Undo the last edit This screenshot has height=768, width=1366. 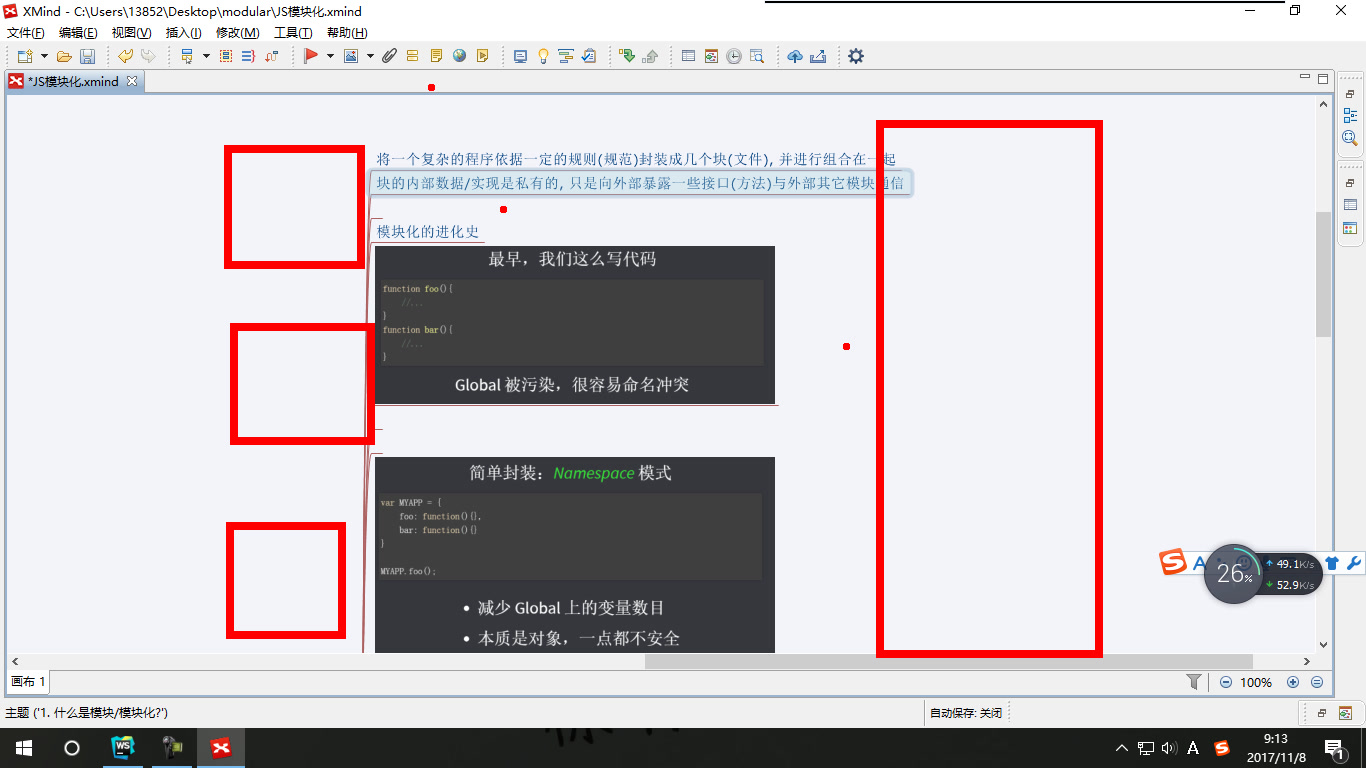(x=125, y=56)
